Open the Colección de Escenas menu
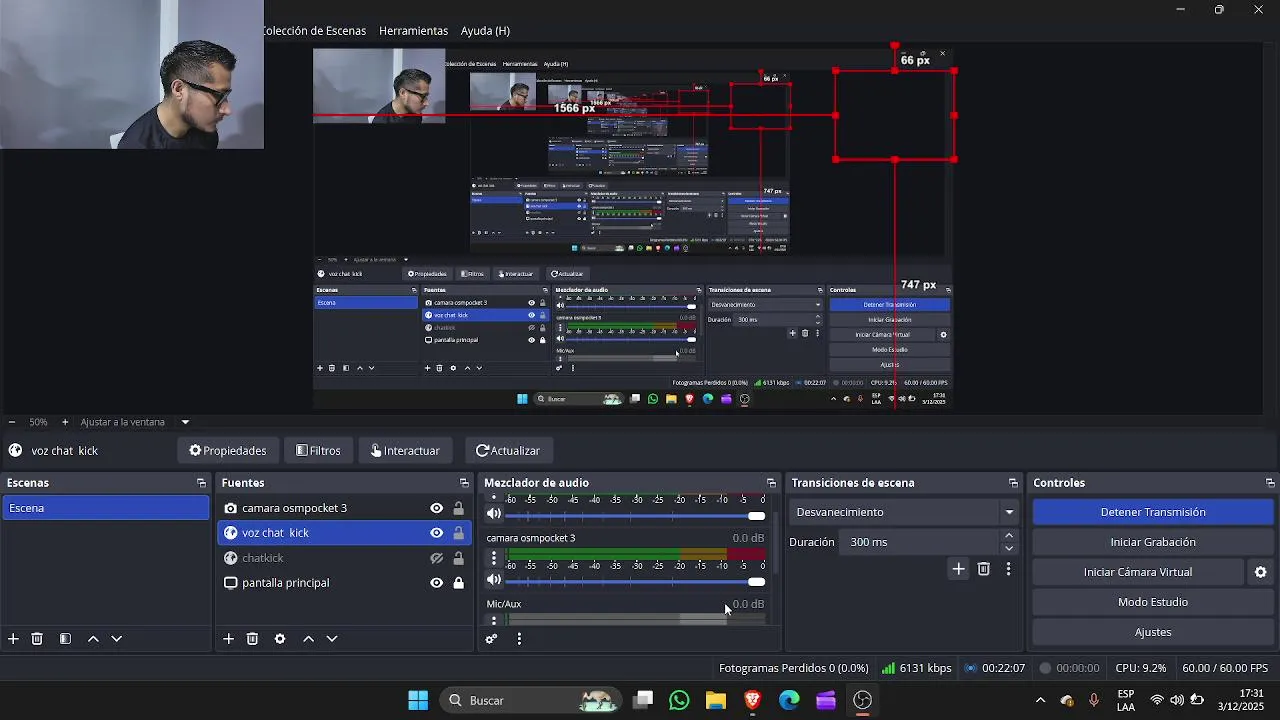This screenshot has height=720, width=1280. (x=315, y=31)
